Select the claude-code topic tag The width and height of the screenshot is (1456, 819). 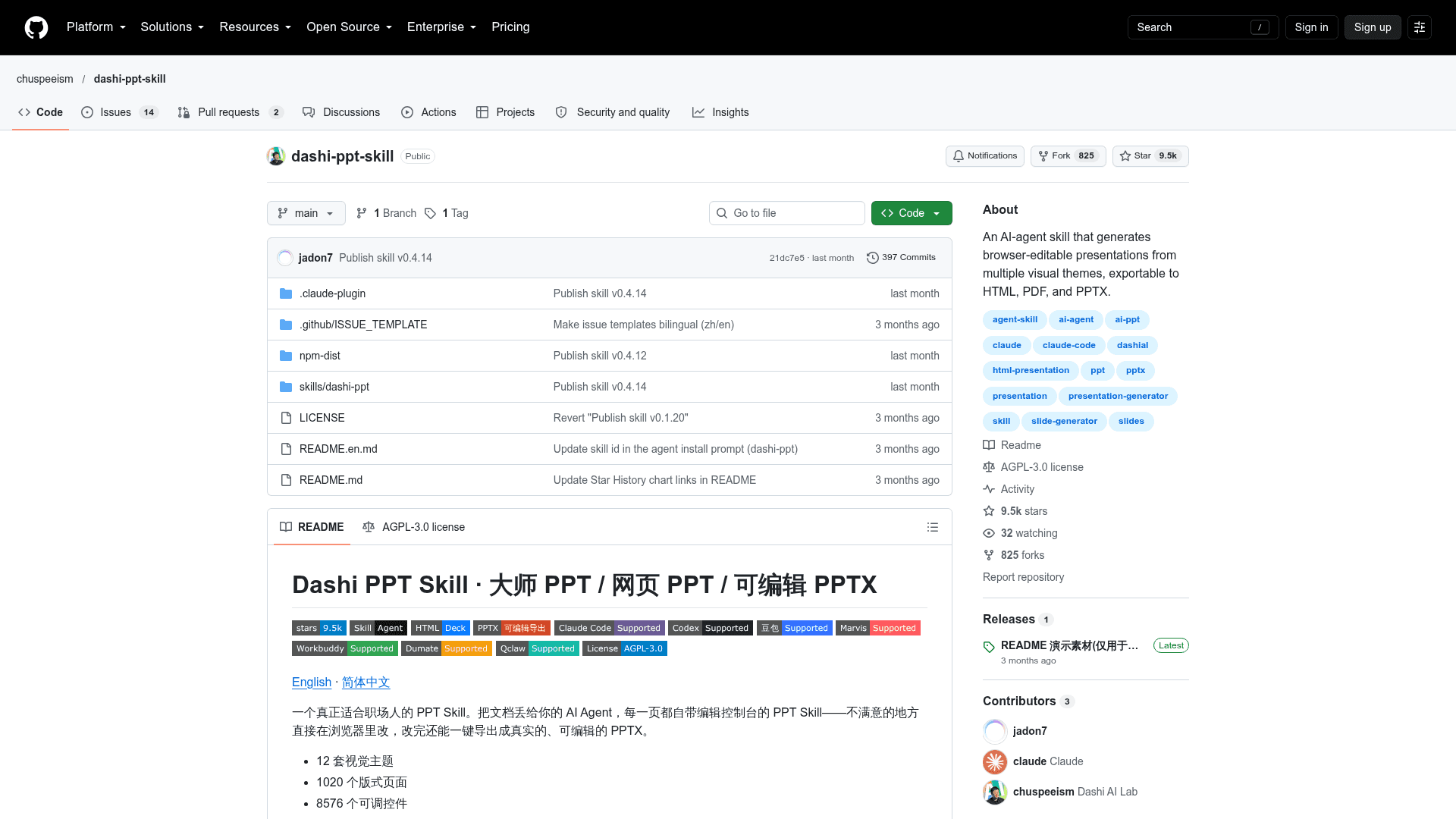(x=1068, y=345)
